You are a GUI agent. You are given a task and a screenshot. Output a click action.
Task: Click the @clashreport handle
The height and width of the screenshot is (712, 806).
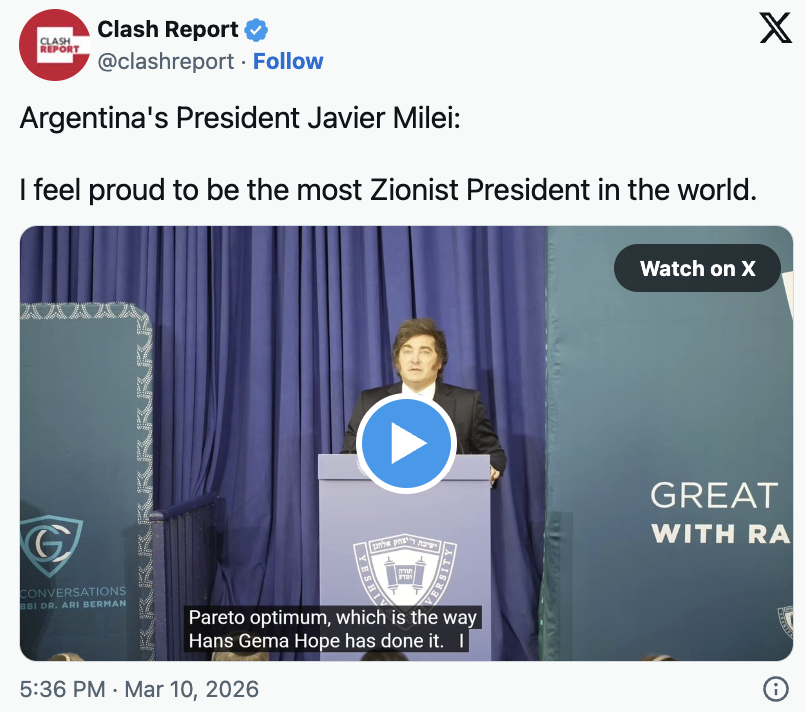point(166,61)
